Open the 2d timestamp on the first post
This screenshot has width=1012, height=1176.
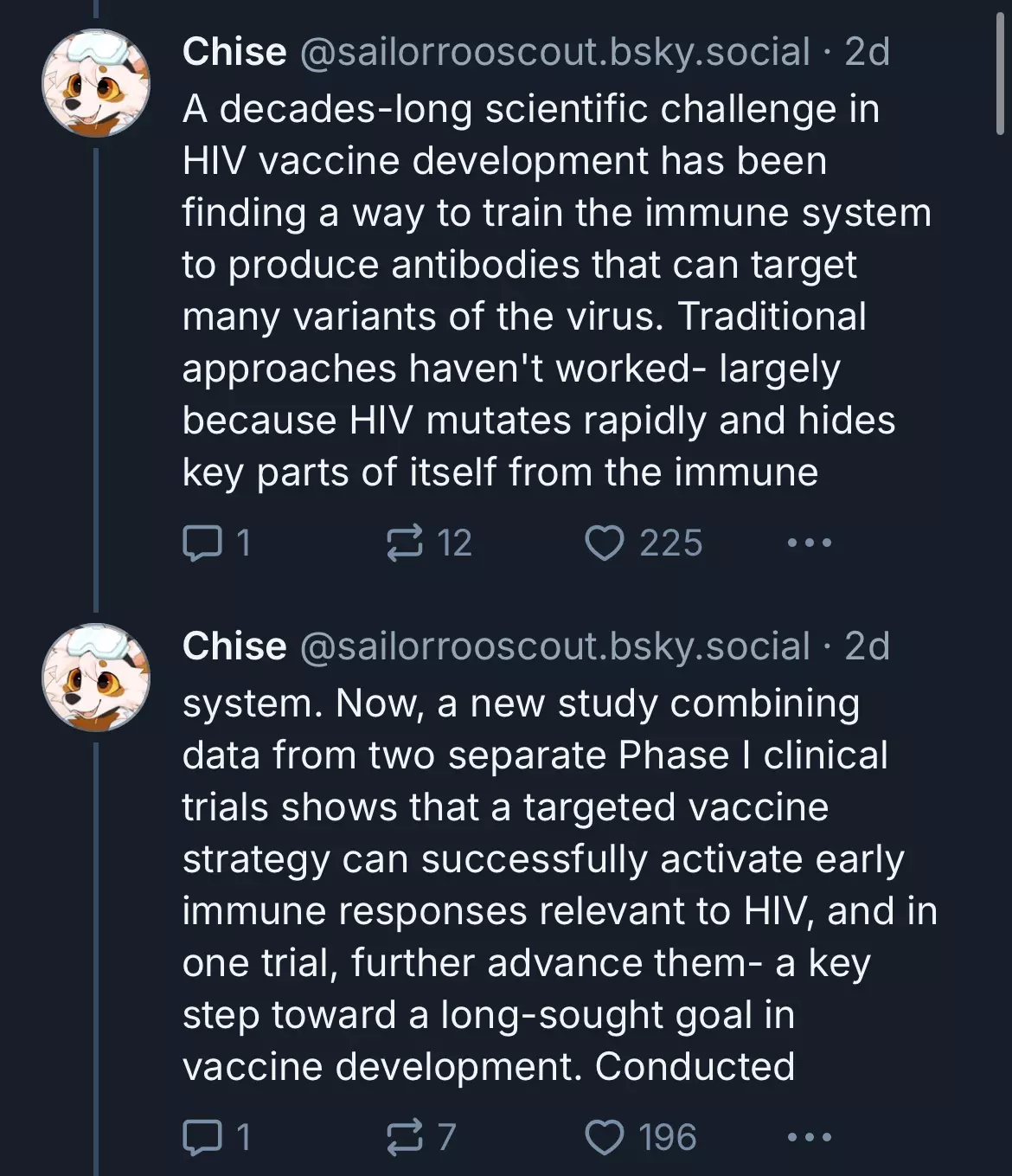click(867, 52)
